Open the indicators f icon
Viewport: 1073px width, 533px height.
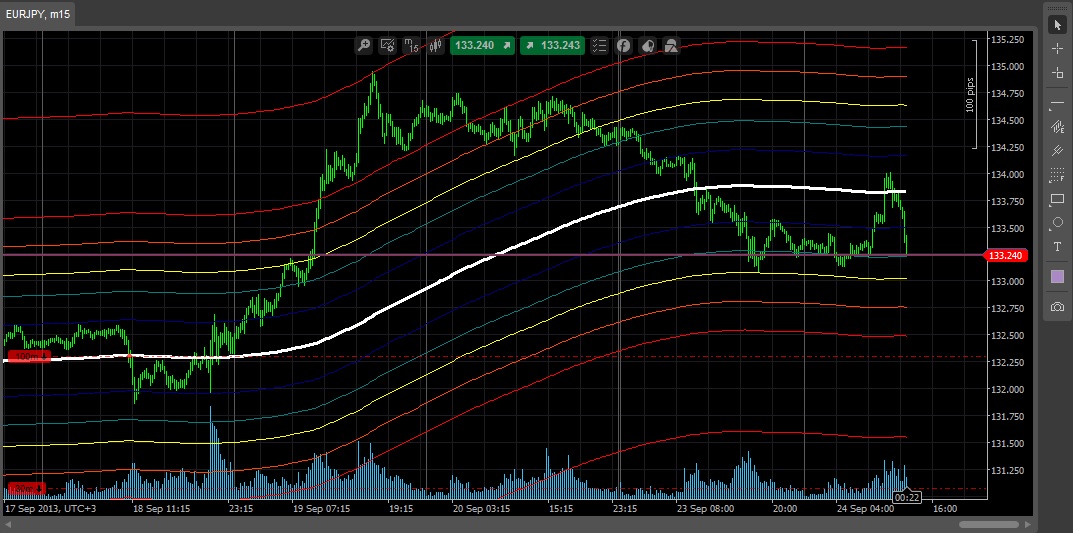click(x=623, y=46)
